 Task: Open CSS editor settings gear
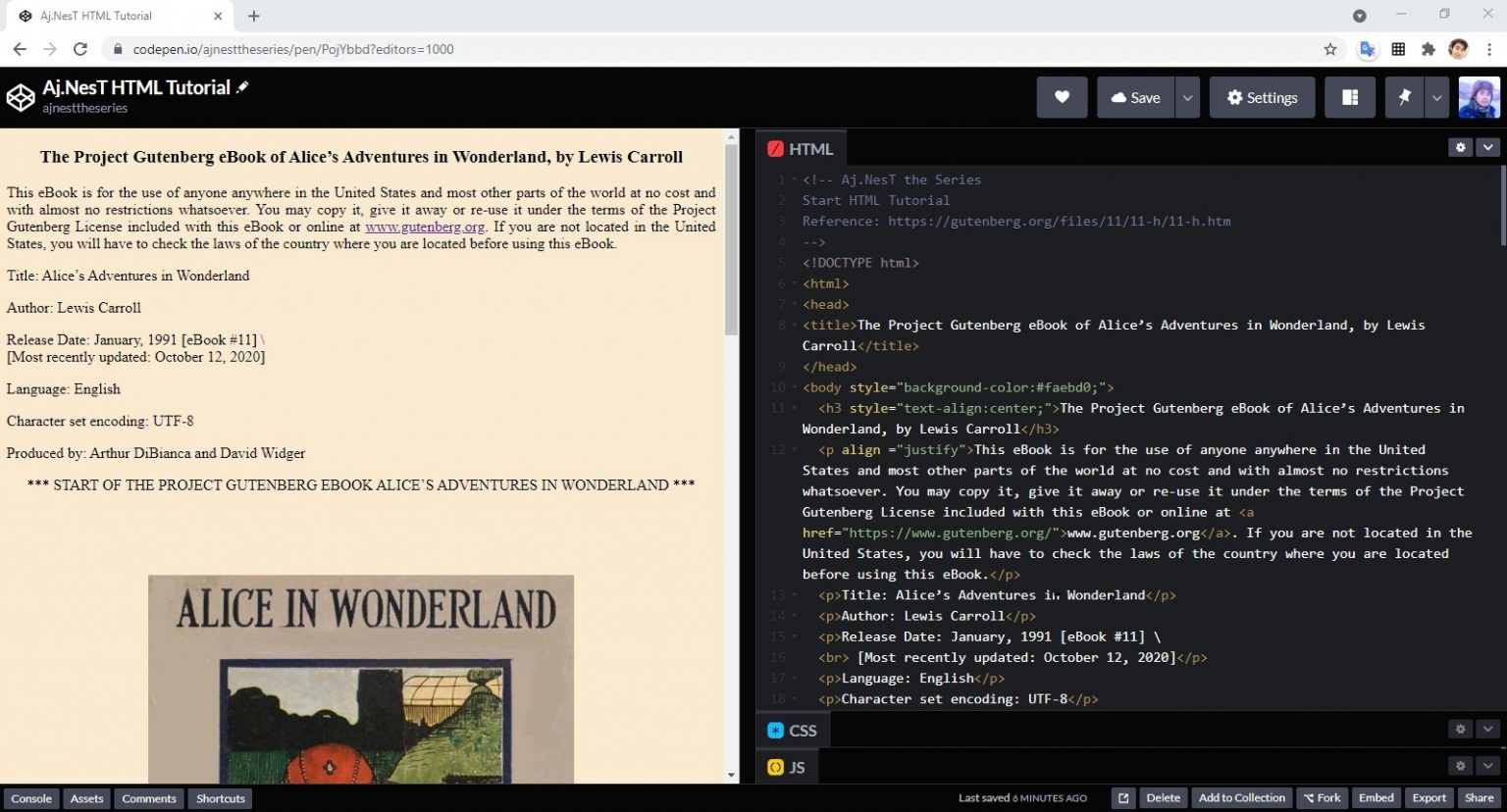[1460, 729]
